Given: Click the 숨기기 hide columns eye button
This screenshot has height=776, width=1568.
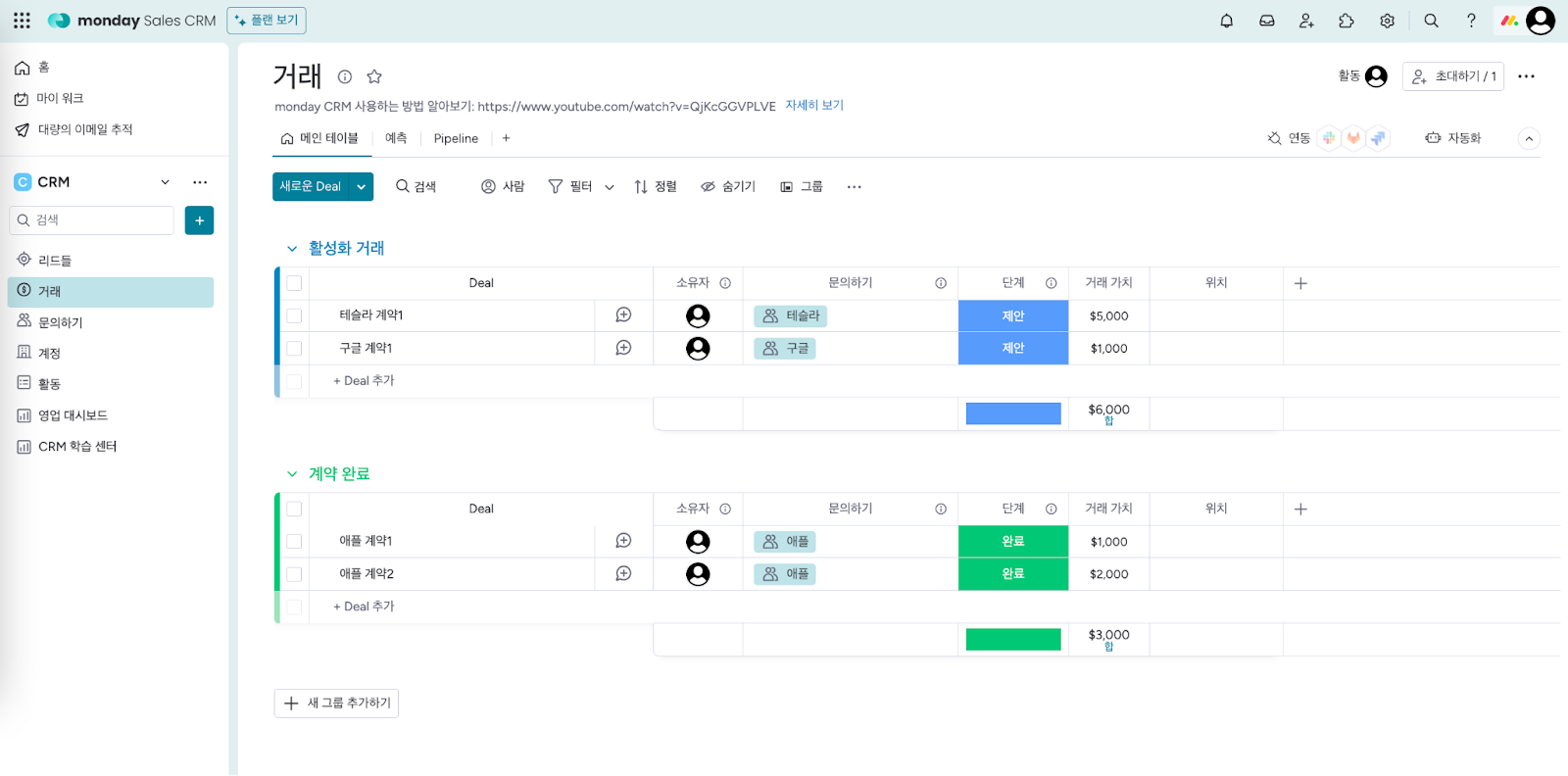Looking at the screenshot, I should (727, 186).
